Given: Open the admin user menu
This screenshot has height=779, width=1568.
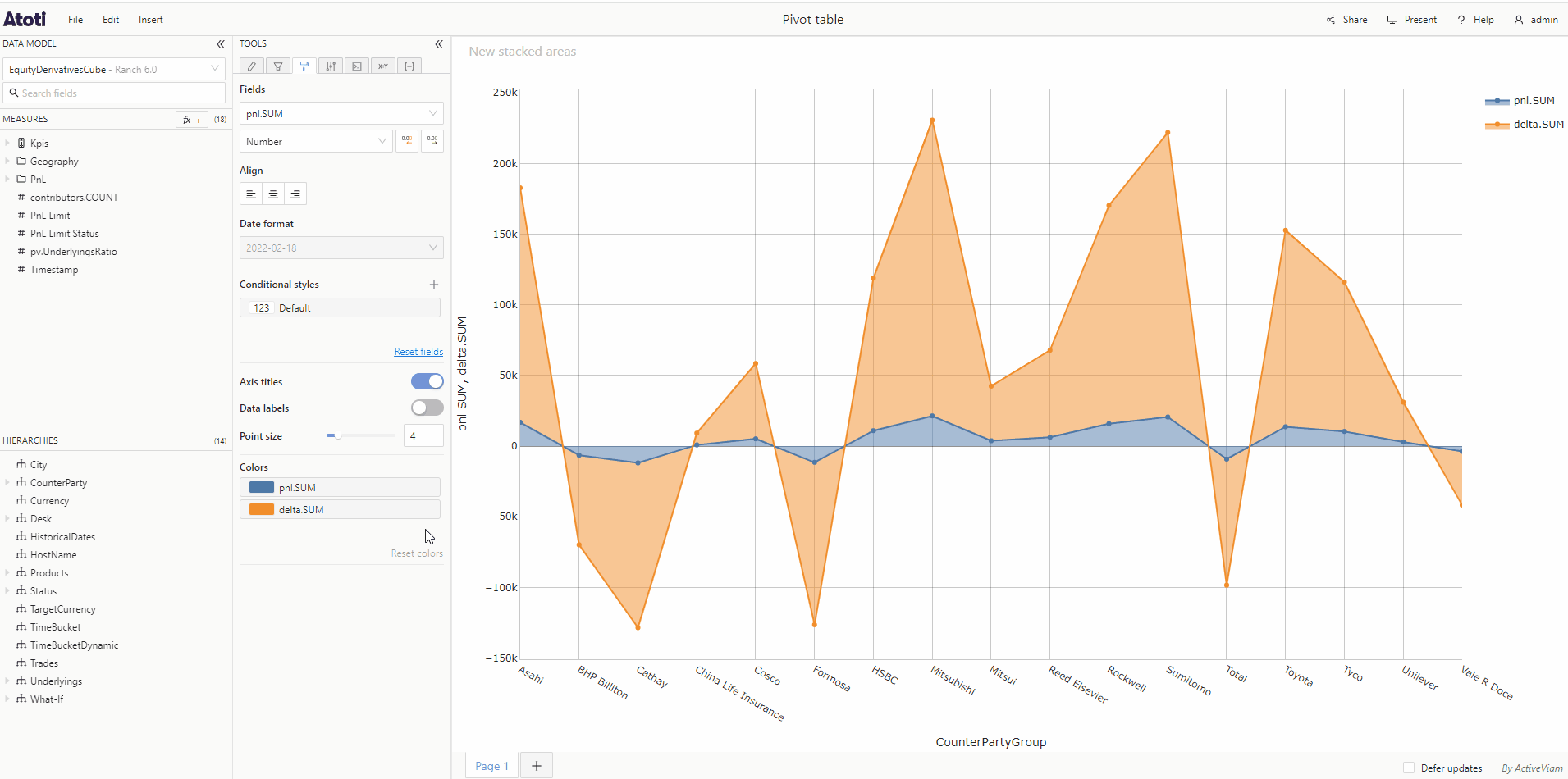Looking at the screenshot, I should (1536, 20).
